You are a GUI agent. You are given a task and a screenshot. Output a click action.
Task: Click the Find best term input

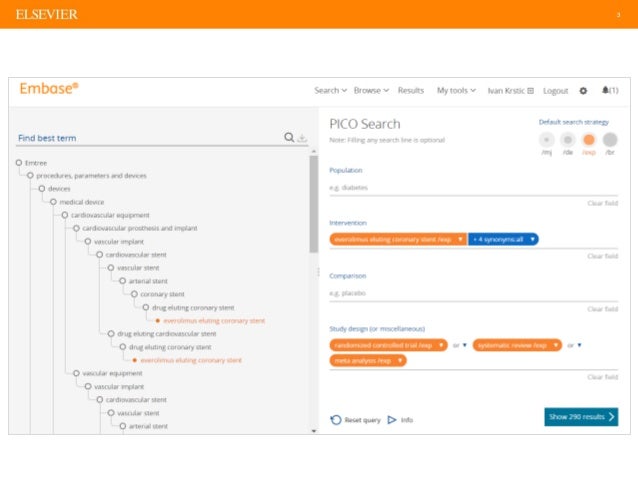tap(149, 138)
